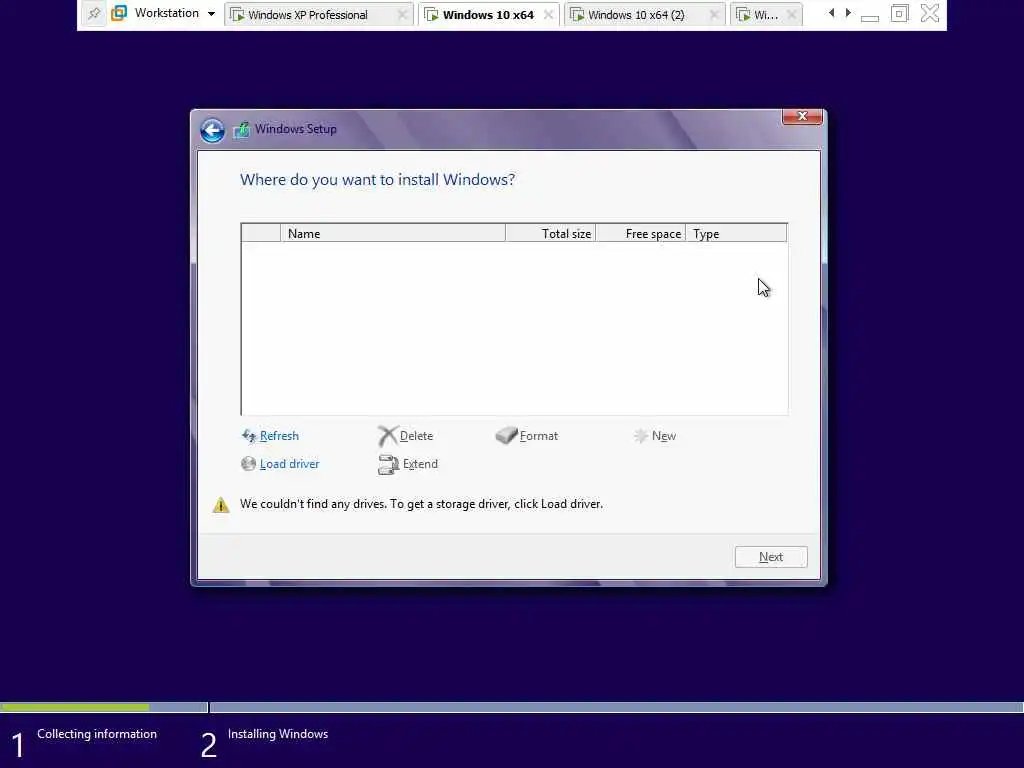Click the Delete X icon

[x=387, y=436]
